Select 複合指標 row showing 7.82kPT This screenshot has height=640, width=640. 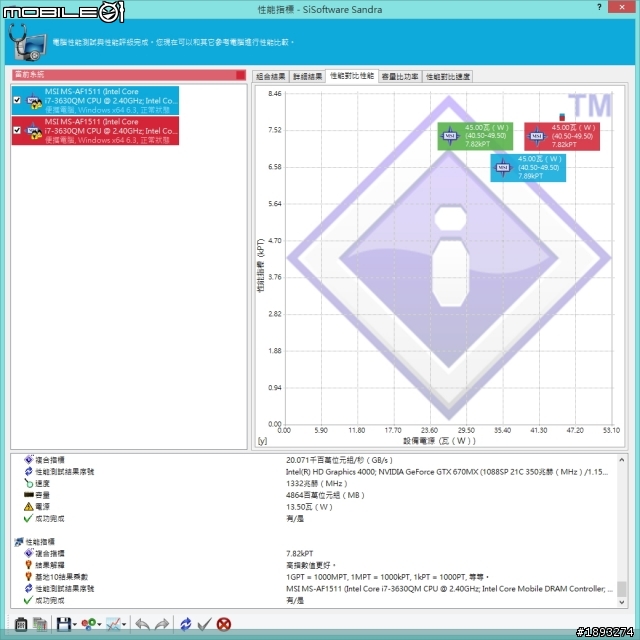coord(313,554)
